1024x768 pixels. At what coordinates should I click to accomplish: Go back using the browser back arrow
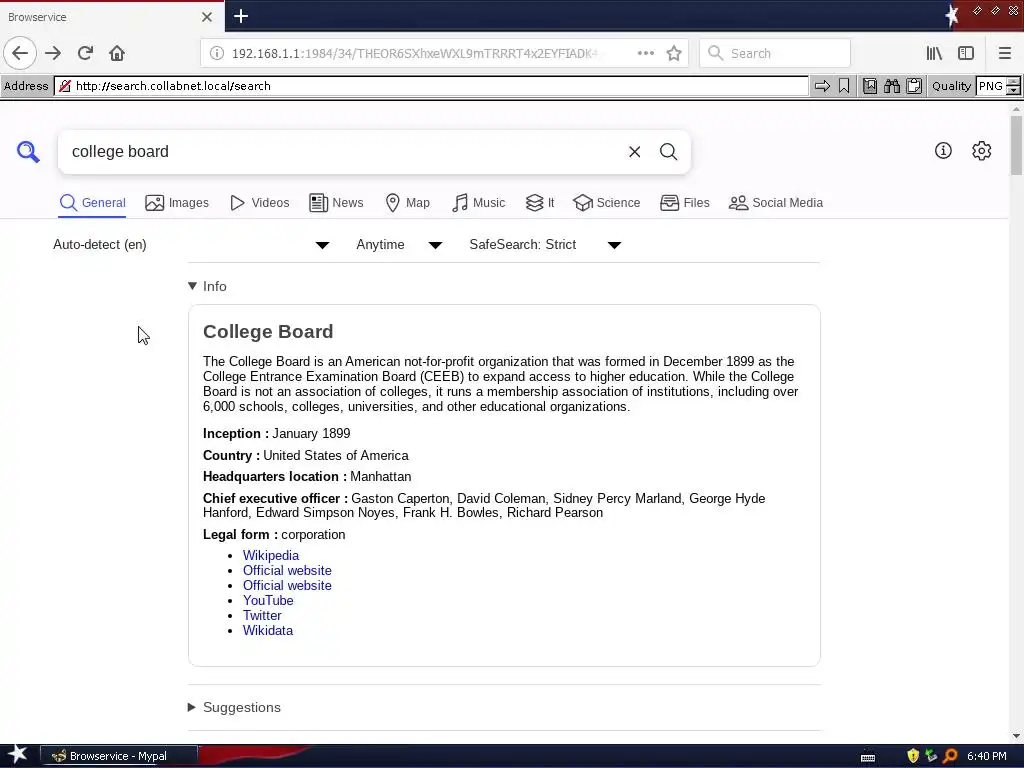(20, 53)
